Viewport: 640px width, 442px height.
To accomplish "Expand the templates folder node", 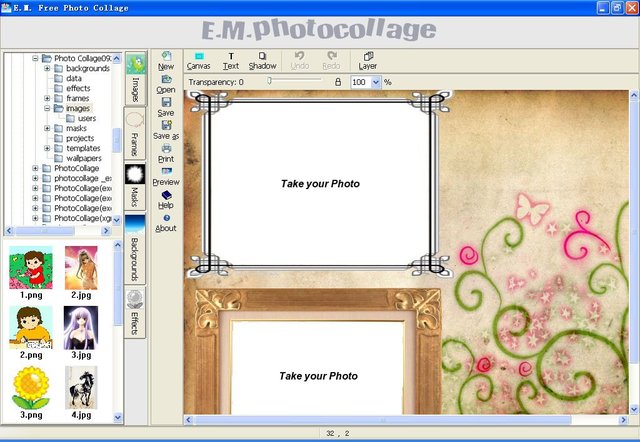I will [x=47, y=148].
